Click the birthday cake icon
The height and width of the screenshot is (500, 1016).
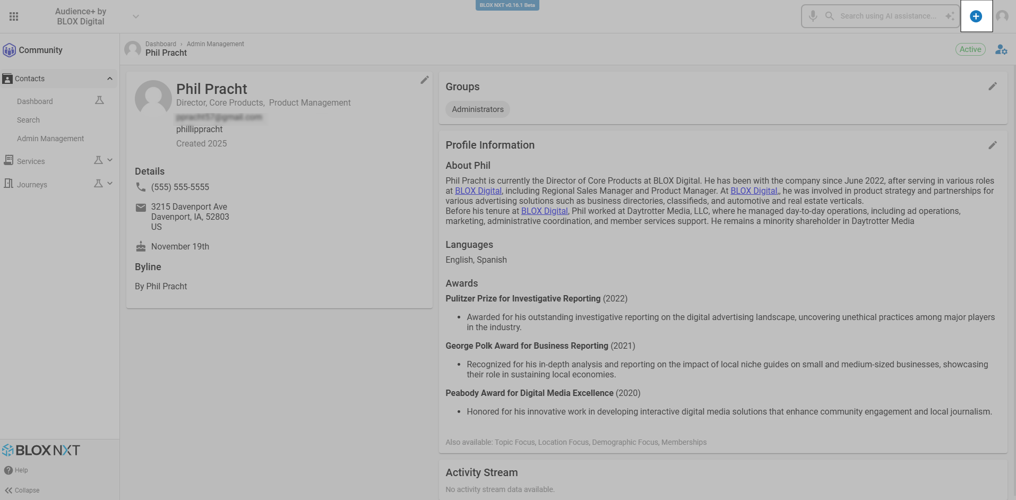141,247
